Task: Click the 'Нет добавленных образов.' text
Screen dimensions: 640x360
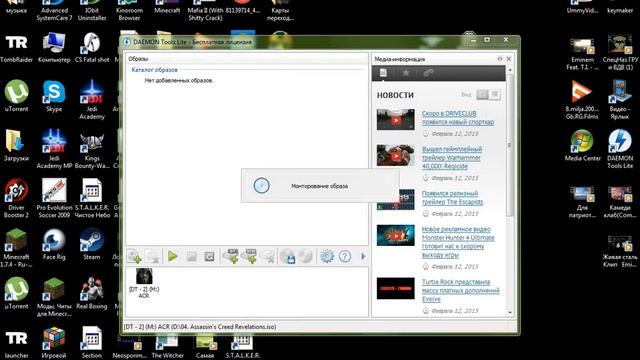Action: [179, 80]
